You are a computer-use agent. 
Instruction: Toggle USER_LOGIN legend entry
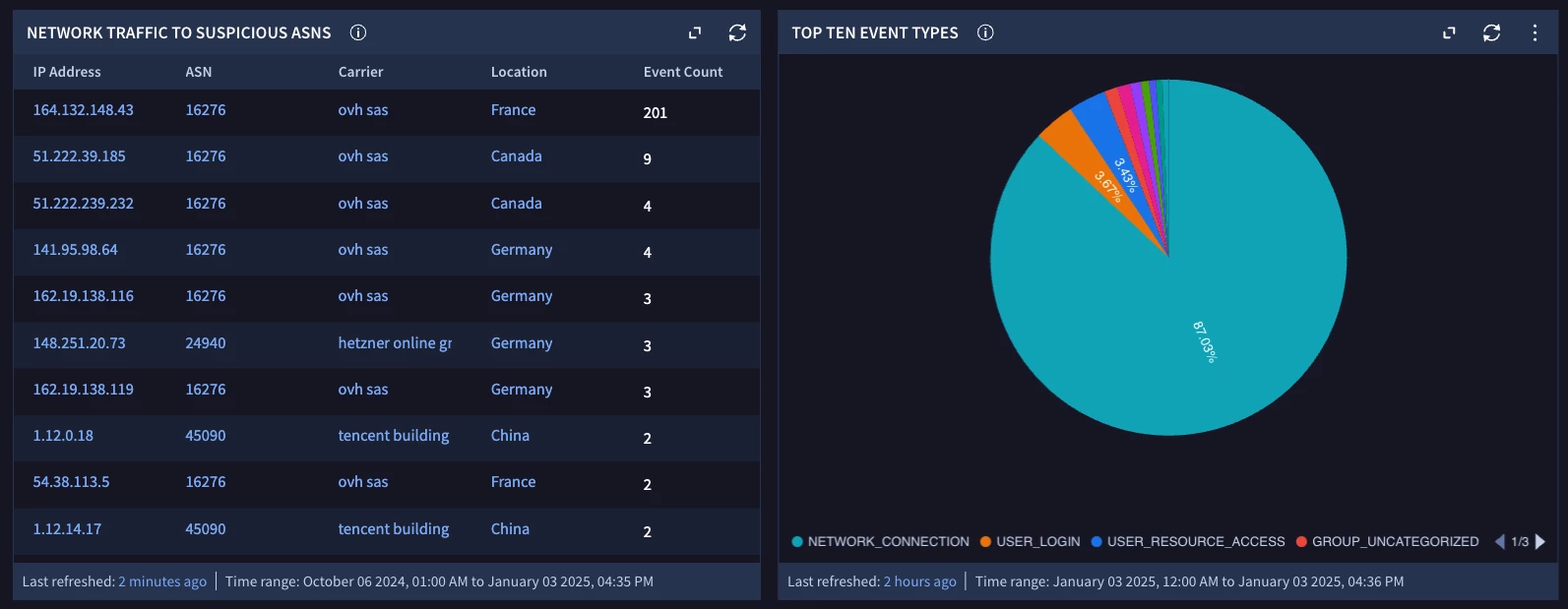[1031, 541]
